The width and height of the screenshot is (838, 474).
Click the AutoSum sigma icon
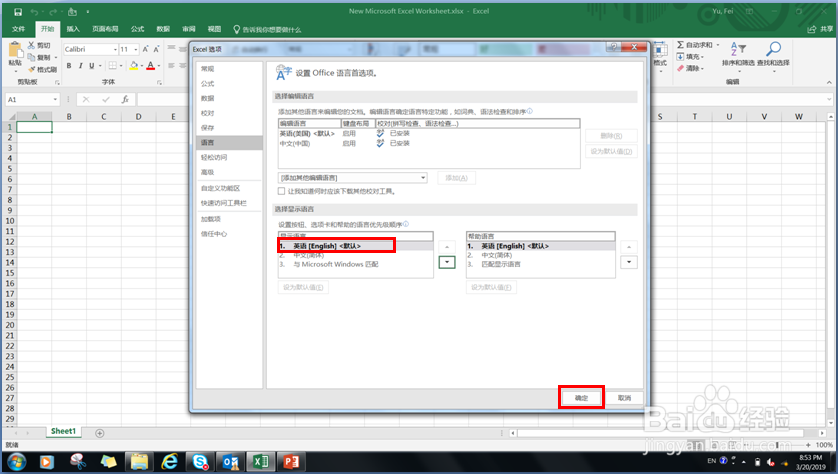click(680, 45)
